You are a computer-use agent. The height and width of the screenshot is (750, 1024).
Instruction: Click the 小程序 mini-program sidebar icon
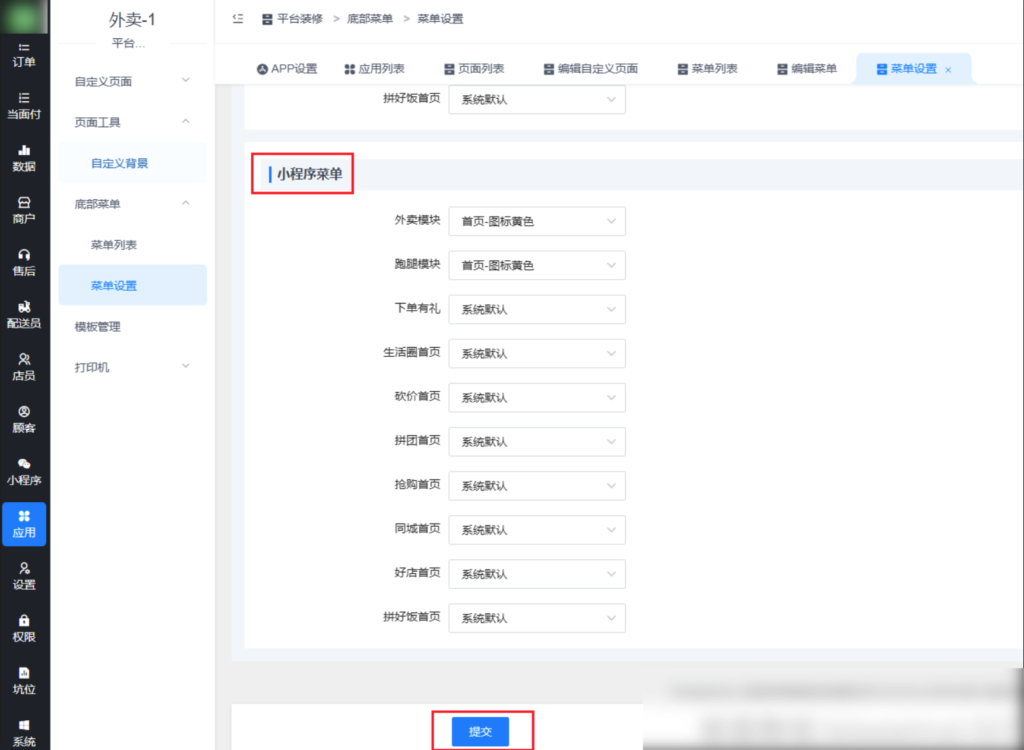pyautogui.click(x=22, y=470)
